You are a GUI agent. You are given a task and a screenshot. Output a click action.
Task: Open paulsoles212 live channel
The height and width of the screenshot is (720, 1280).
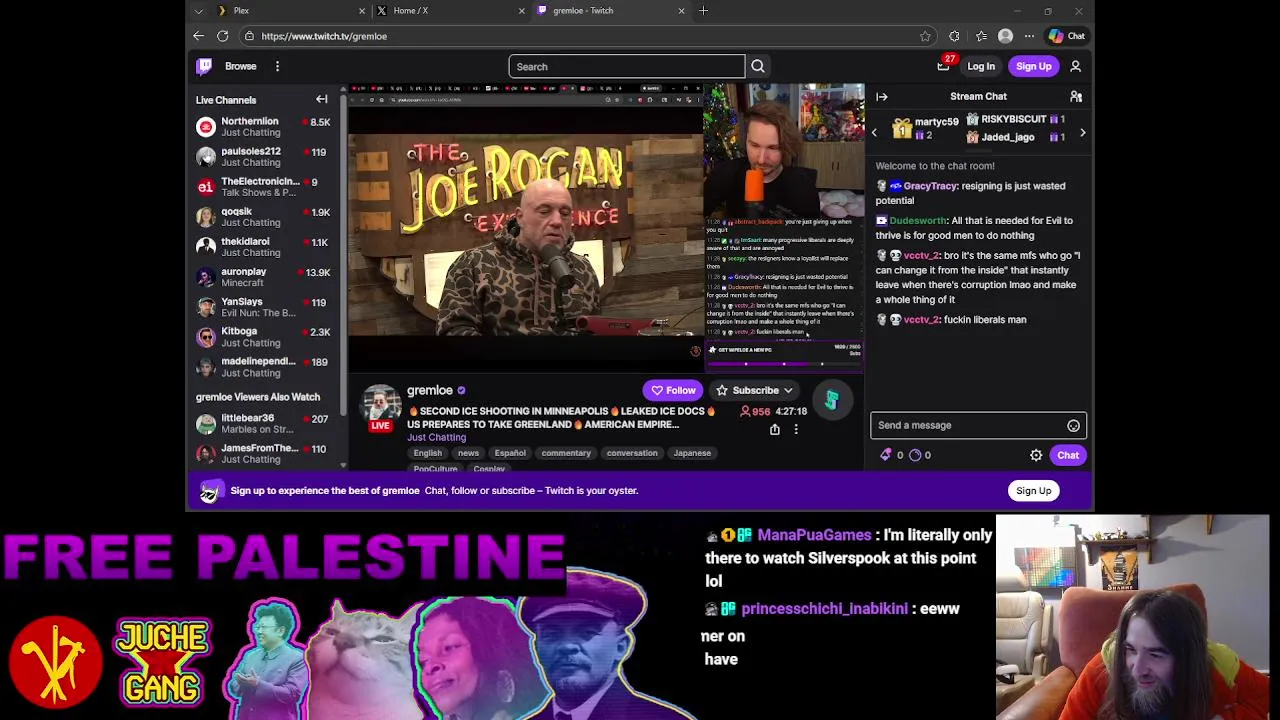coord(263,157)
